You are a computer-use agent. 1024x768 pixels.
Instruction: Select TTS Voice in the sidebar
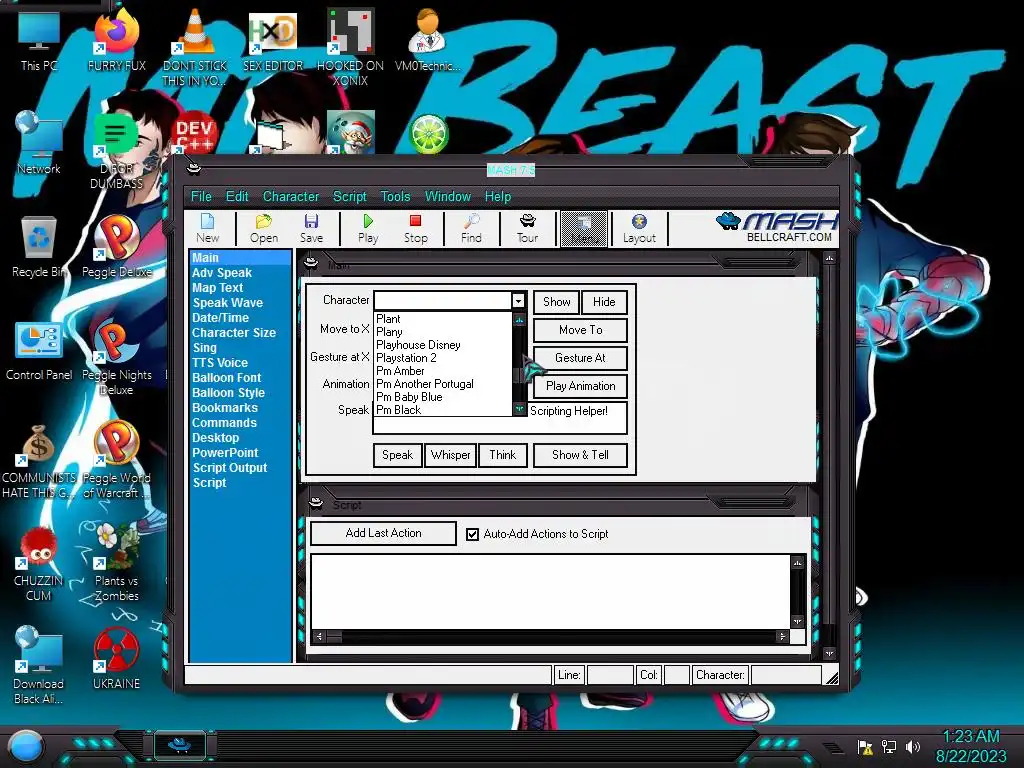tap(220, 363)
